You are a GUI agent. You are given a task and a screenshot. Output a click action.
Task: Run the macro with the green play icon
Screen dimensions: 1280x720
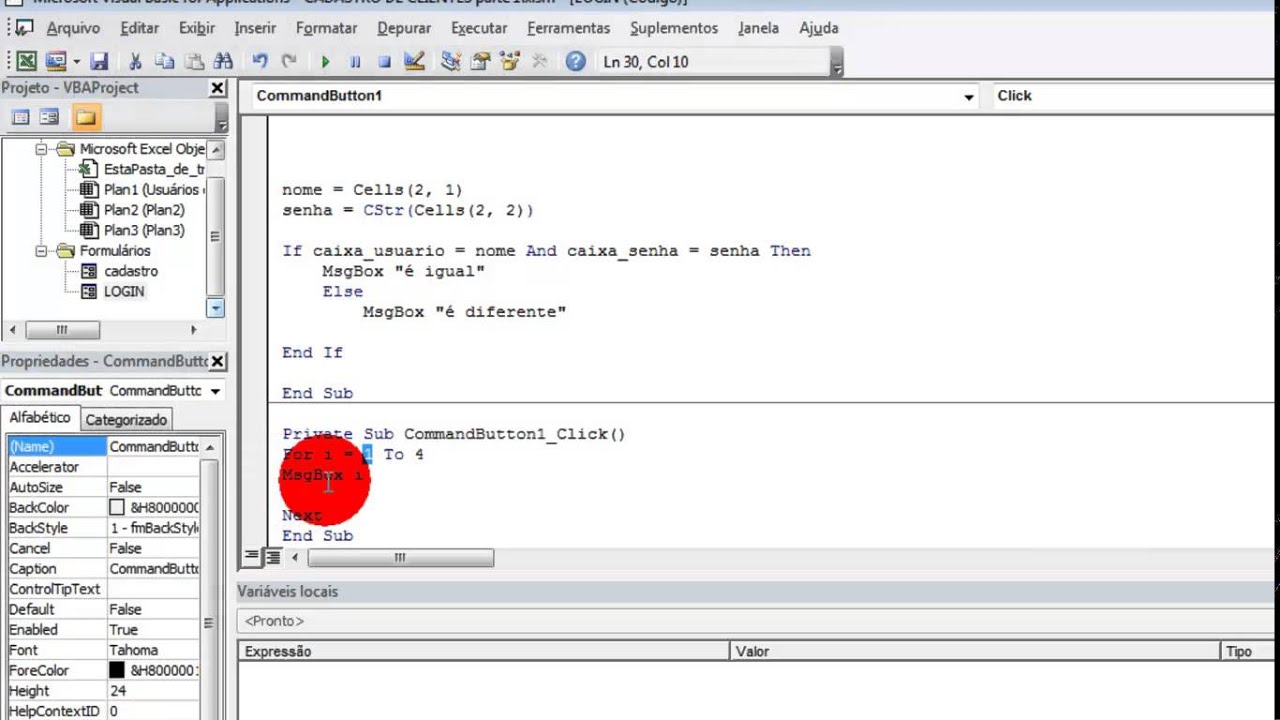(x=325, y=62)
